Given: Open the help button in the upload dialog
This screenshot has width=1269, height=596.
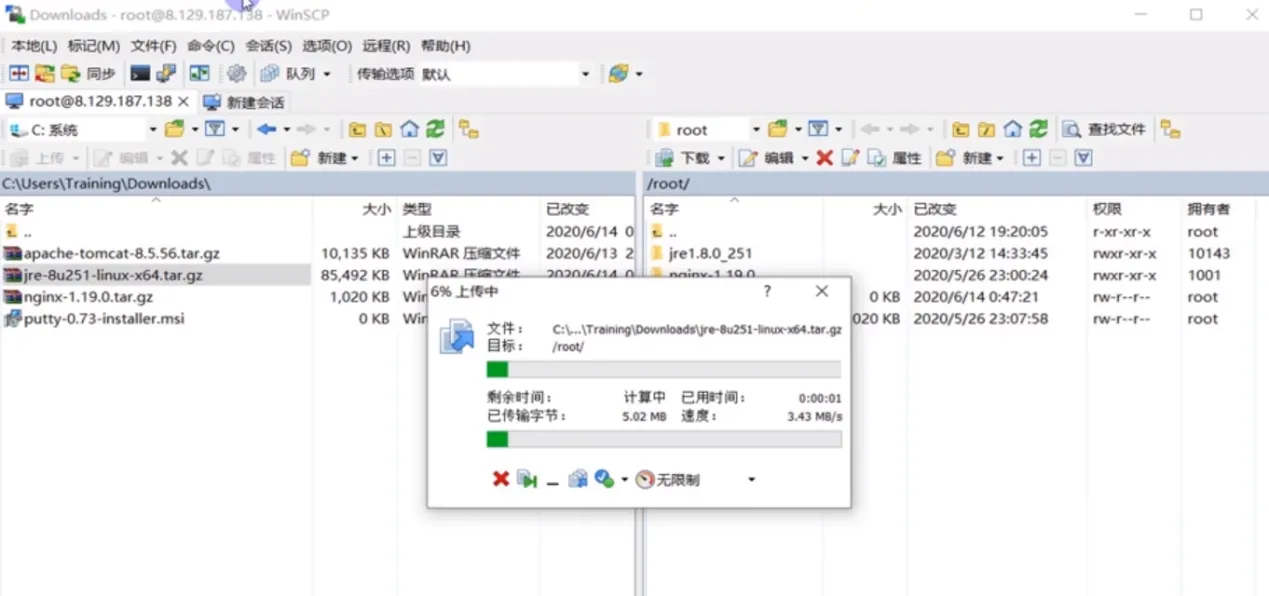Looking at the screenshot, I should point(767,291).
